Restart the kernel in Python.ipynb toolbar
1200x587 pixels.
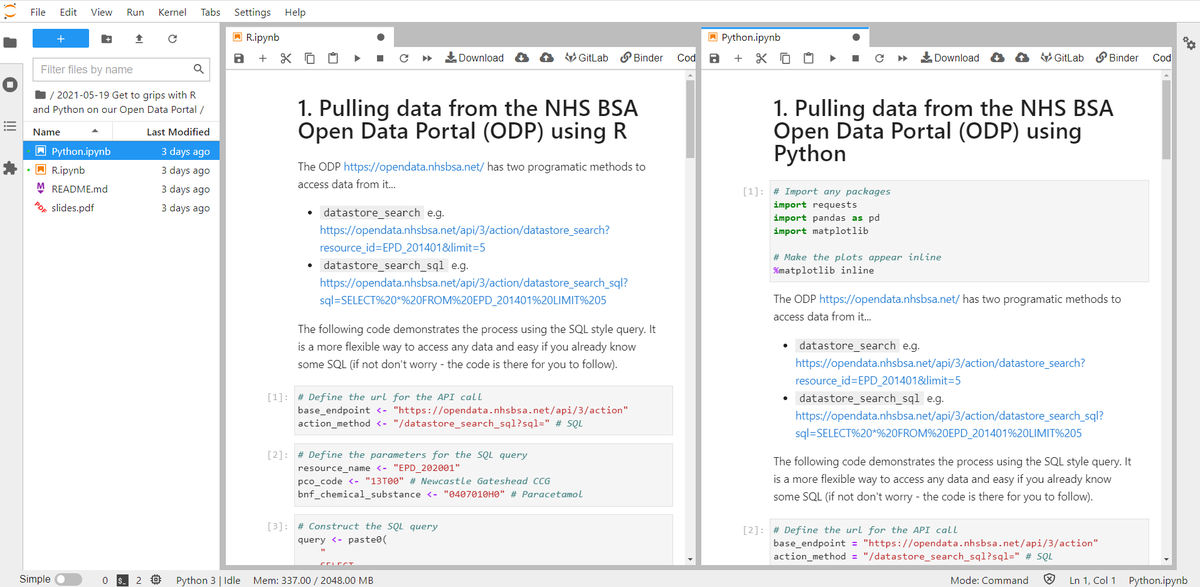(879, 58)
